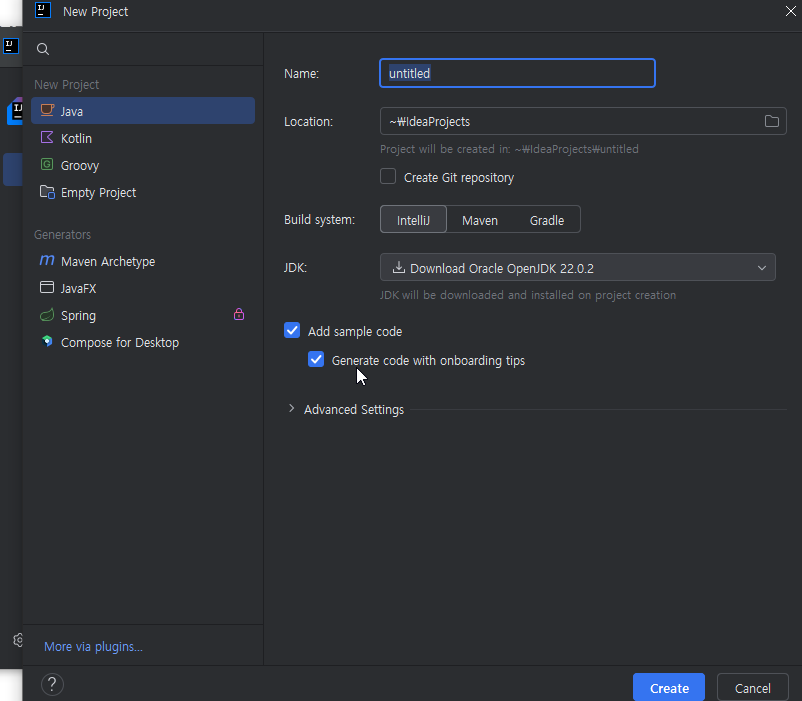Viewport: 802px width, 701px height.
Task: Select Empty Project in list
Action: pyautogui.click(x=143, y=192)
